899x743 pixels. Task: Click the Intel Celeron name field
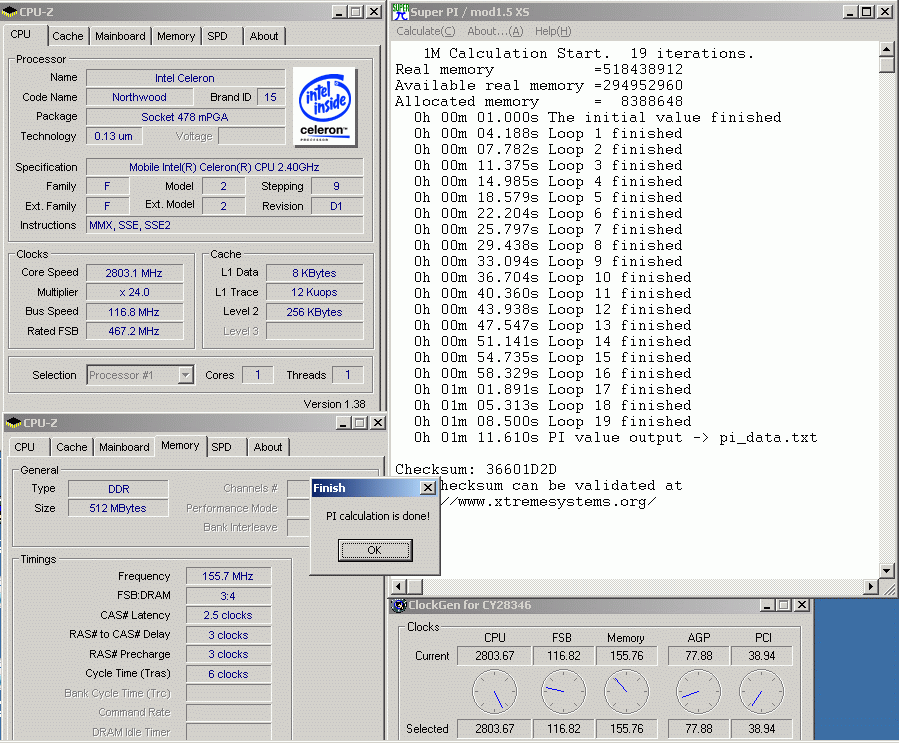(x=185, y=78)
